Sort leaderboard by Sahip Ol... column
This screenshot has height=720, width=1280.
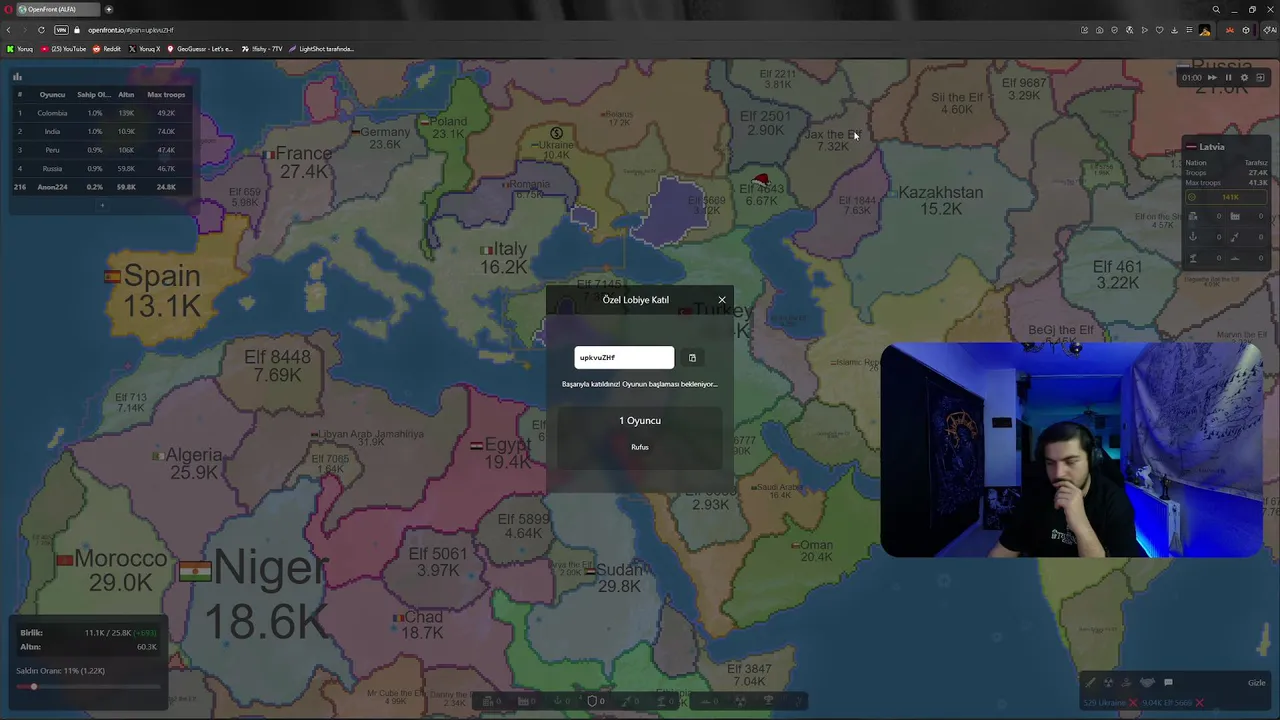coord(94,95)
